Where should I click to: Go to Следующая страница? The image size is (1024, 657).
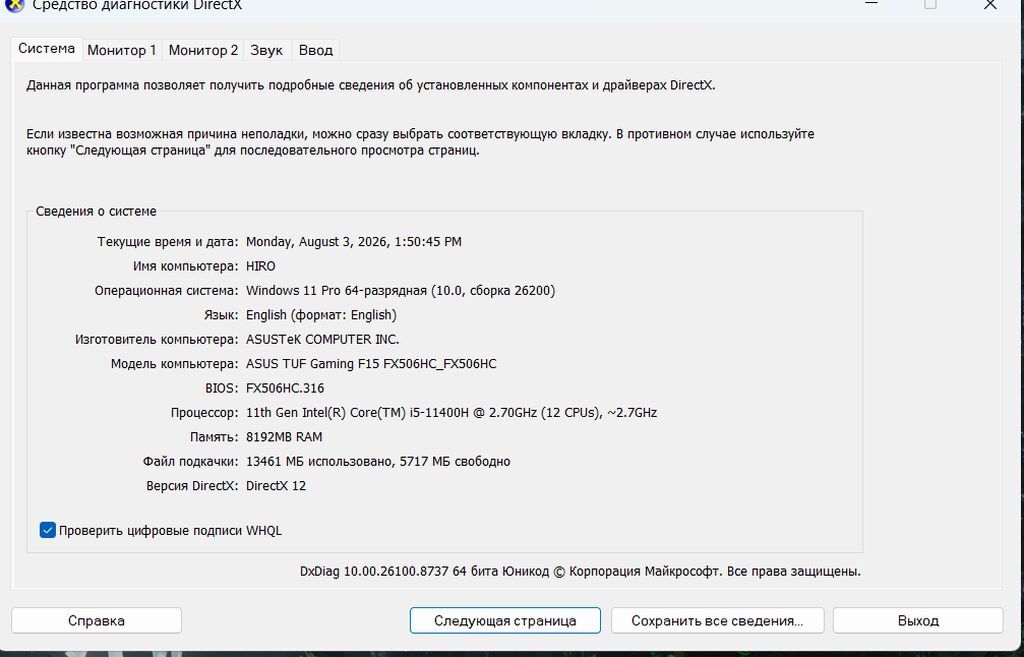coord(505,620)
